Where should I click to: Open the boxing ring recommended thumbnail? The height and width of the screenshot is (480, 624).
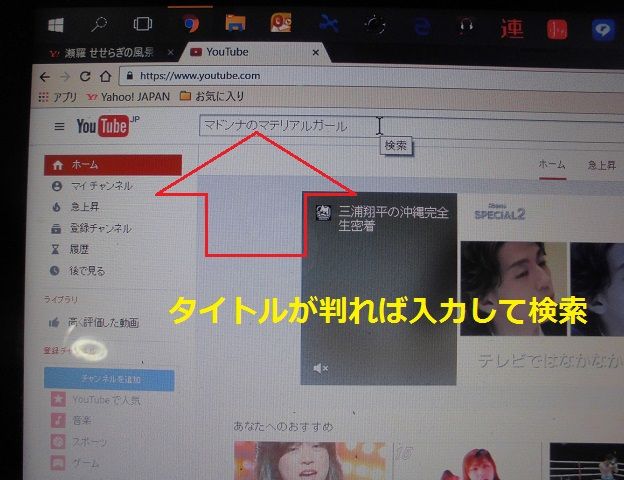587,462
